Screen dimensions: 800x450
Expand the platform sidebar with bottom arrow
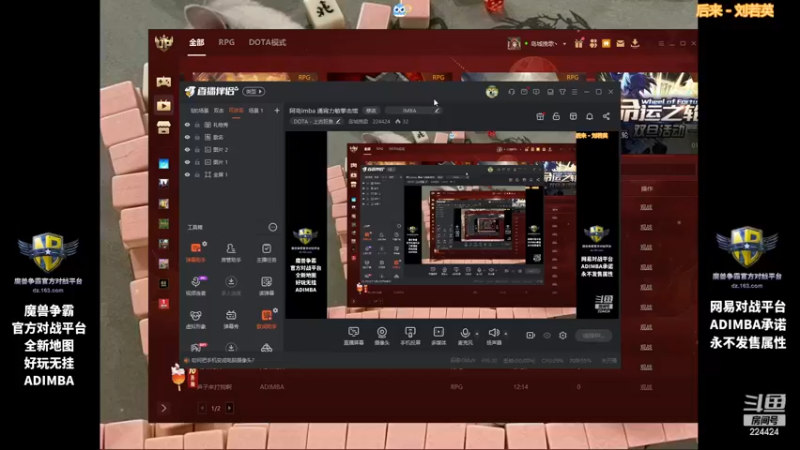click(163, 408)
